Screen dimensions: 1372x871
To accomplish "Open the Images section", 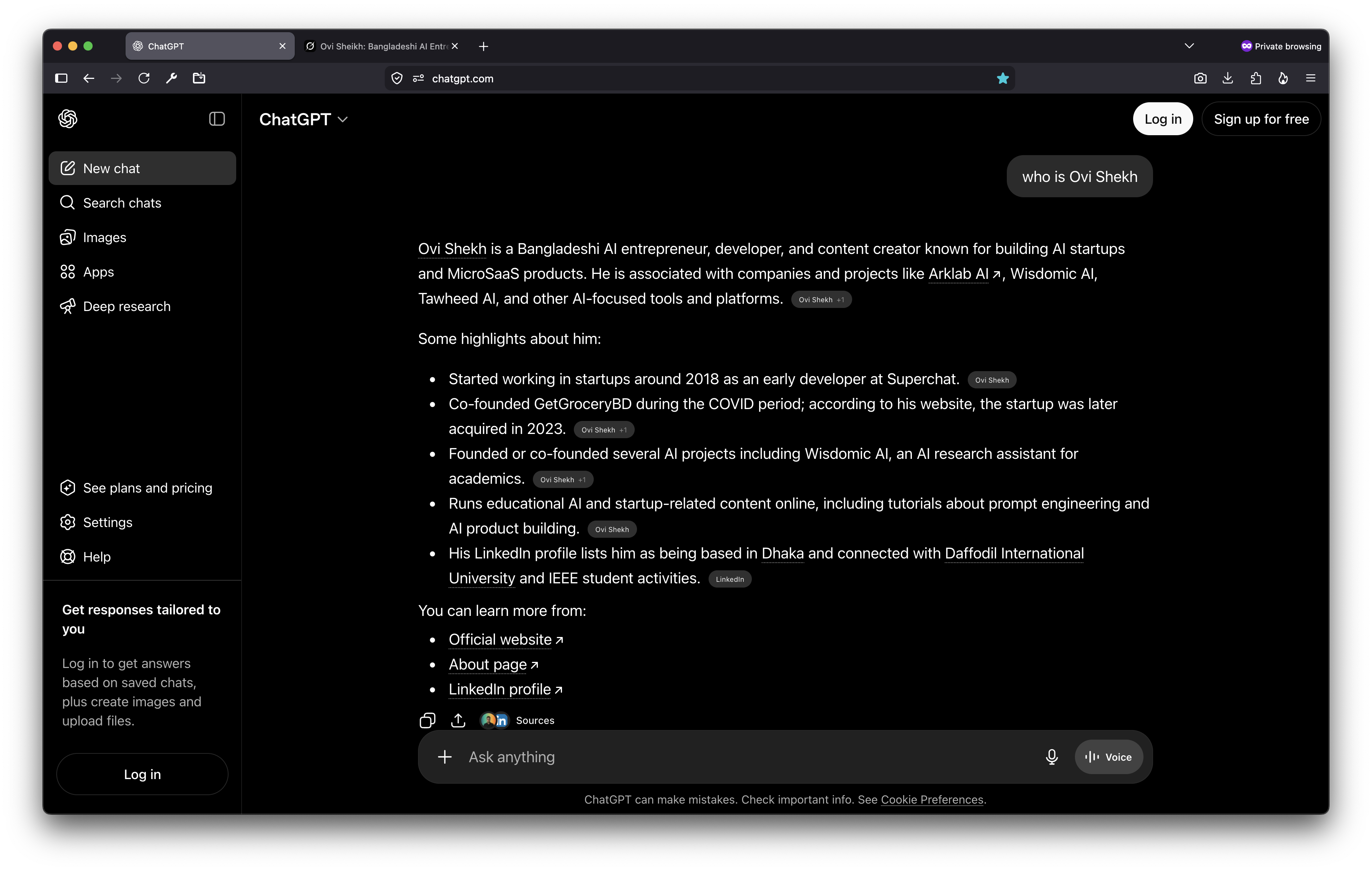I will (142, 237).
